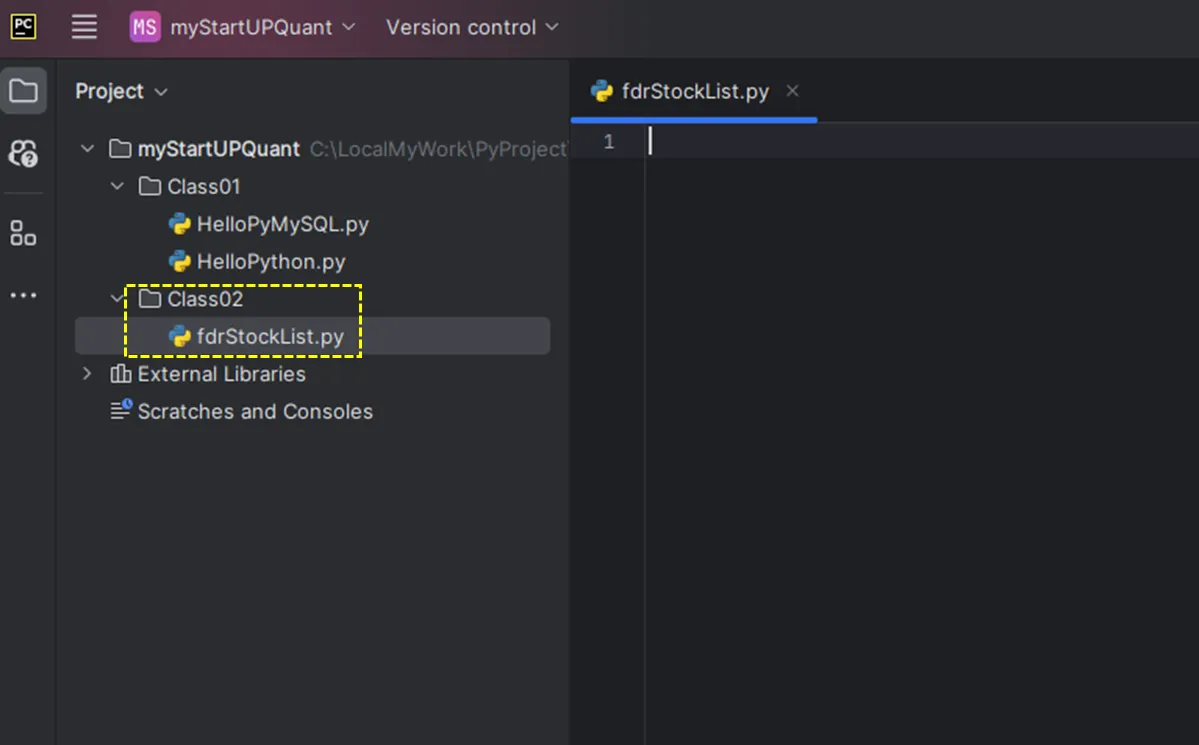Select the Class01 folder
This screenshot has height=745, width=1199.
pos(203,187)
